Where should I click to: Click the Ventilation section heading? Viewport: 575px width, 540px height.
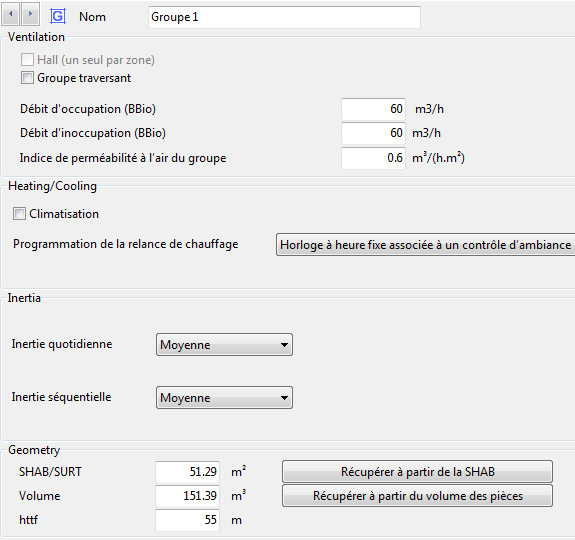(x=36, y=37)
